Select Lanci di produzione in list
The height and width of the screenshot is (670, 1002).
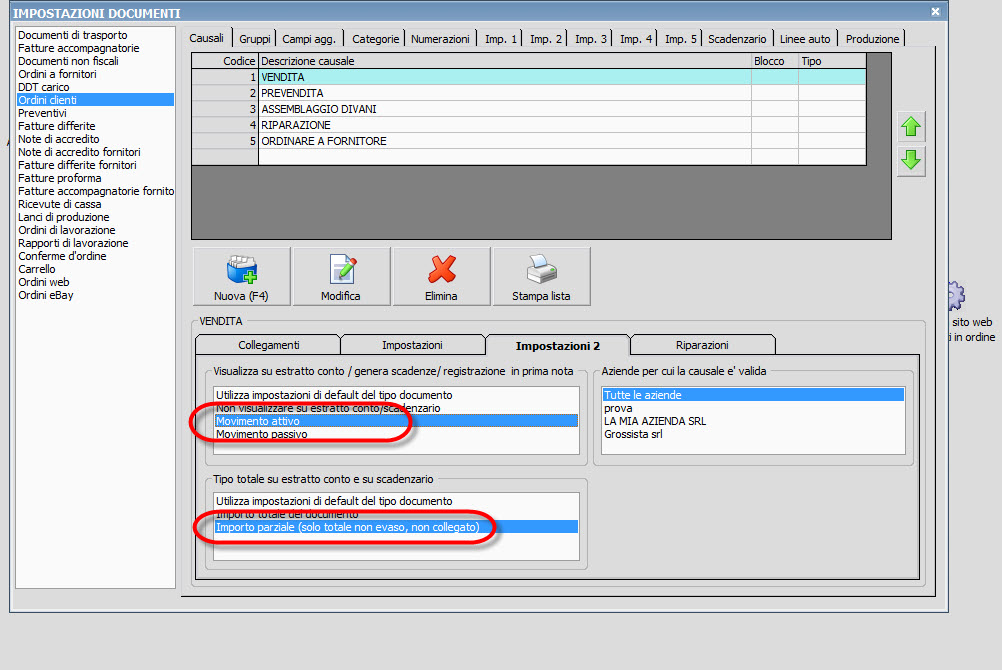point(95,217)
